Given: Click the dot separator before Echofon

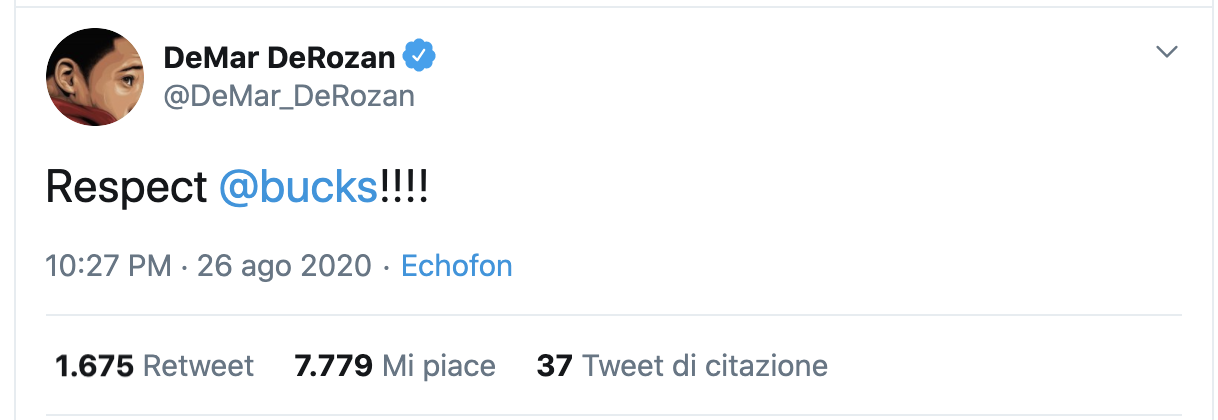Looking at the screenshot, I should pos(386,267).
